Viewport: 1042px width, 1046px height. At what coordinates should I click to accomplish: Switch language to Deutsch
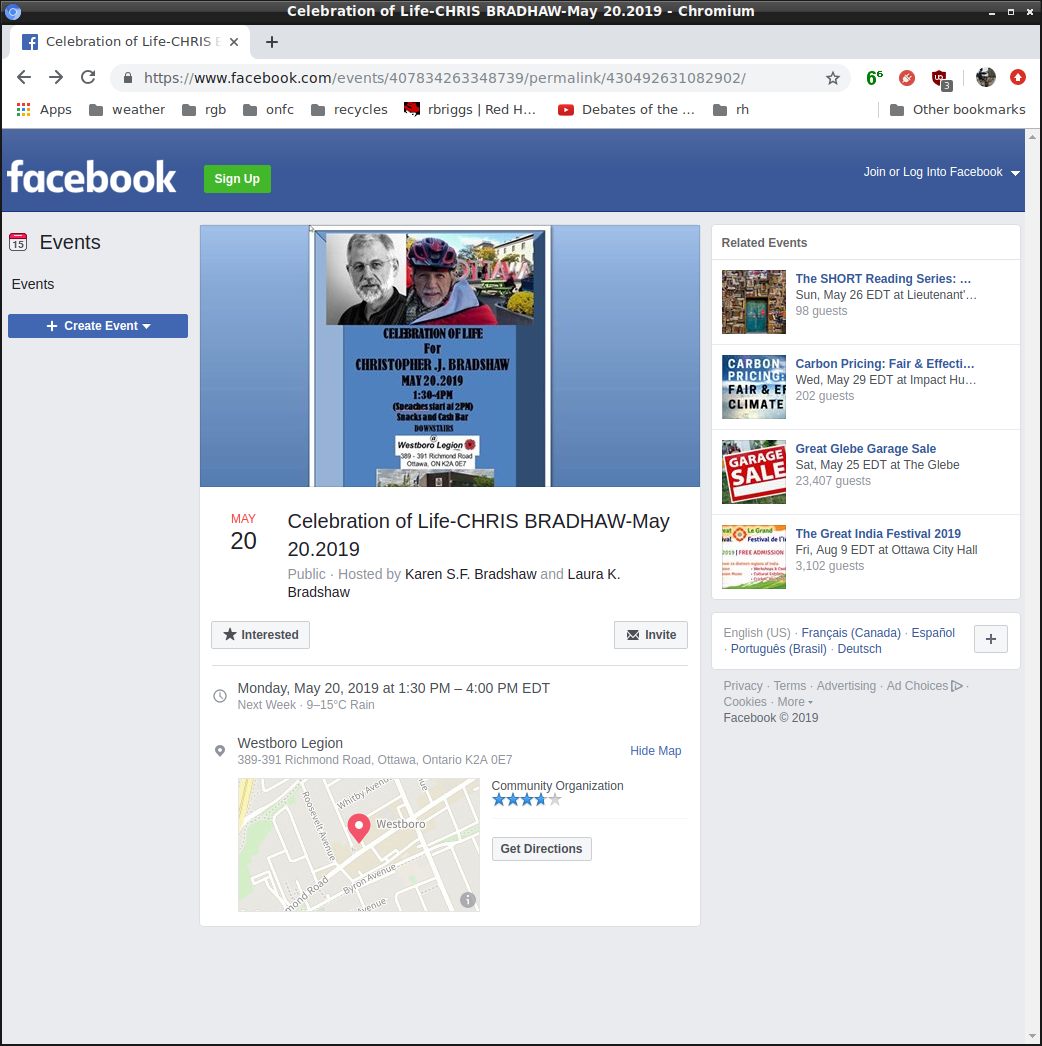point(859,648)
